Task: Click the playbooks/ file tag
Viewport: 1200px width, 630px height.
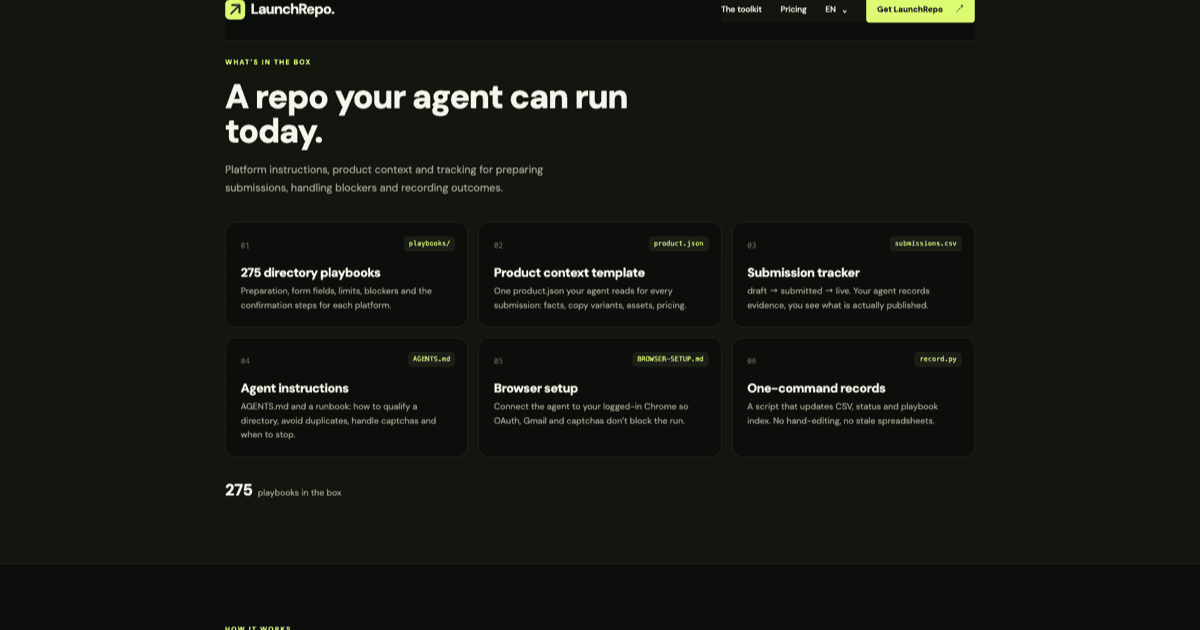Action: (x=429, y=243)
